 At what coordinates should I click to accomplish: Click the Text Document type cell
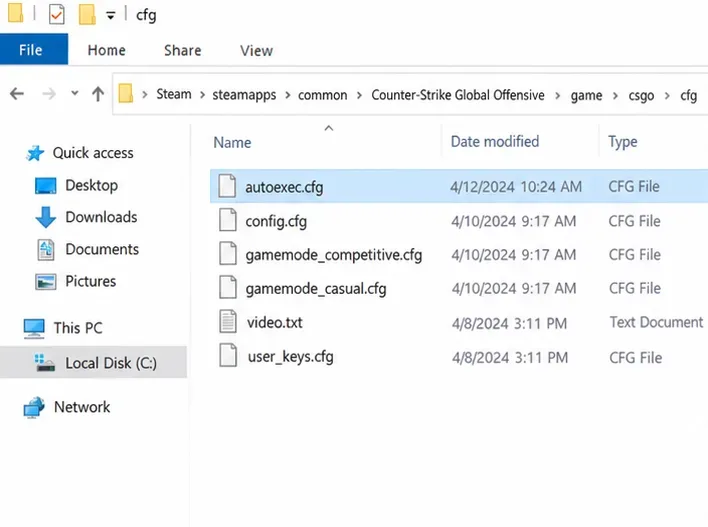pos(657,322)
